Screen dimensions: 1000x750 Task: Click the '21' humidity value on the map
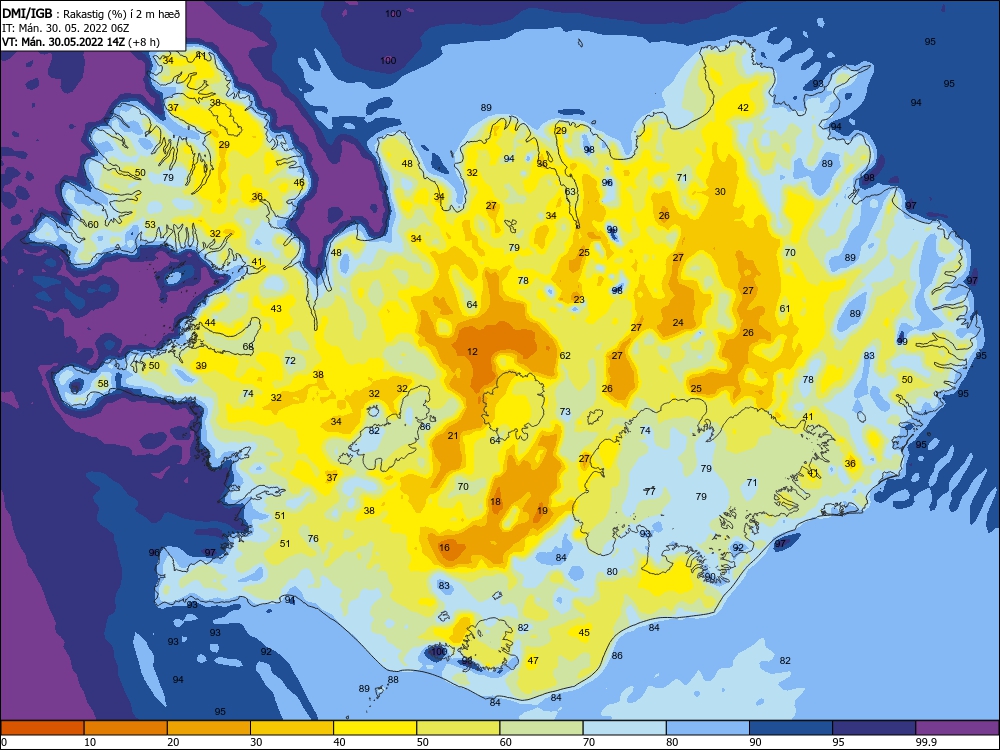[453, 436]
